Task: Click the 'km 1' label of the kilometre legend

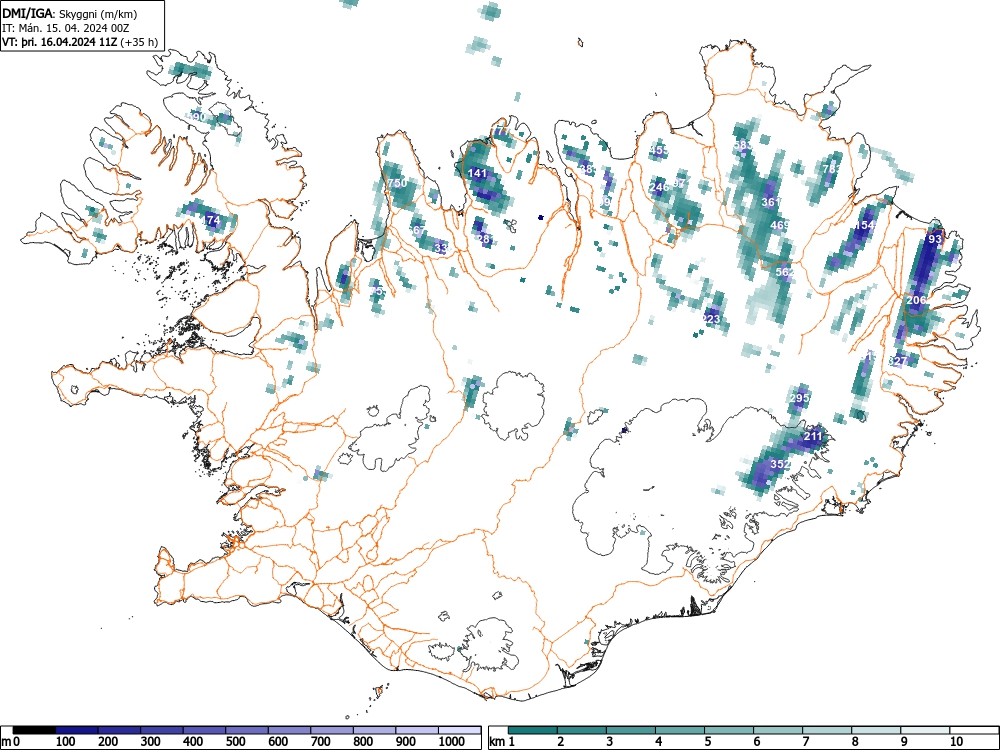Action: click(x=502, y=742)
